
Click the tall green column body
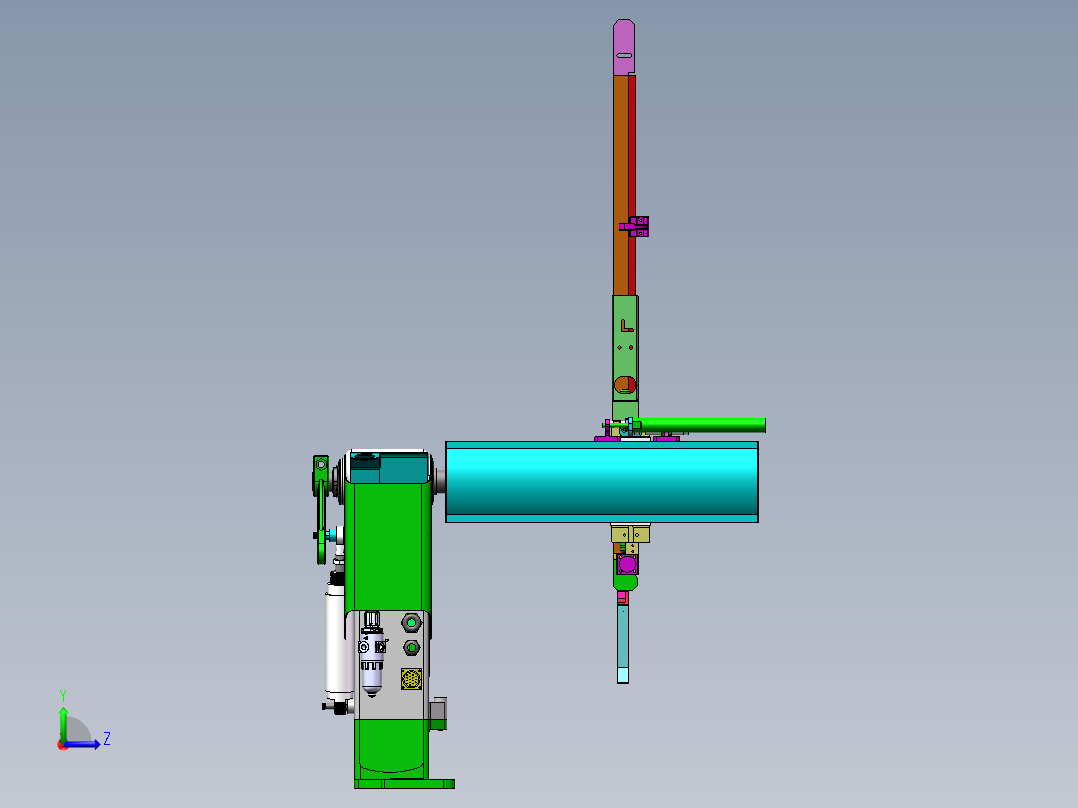388,547
